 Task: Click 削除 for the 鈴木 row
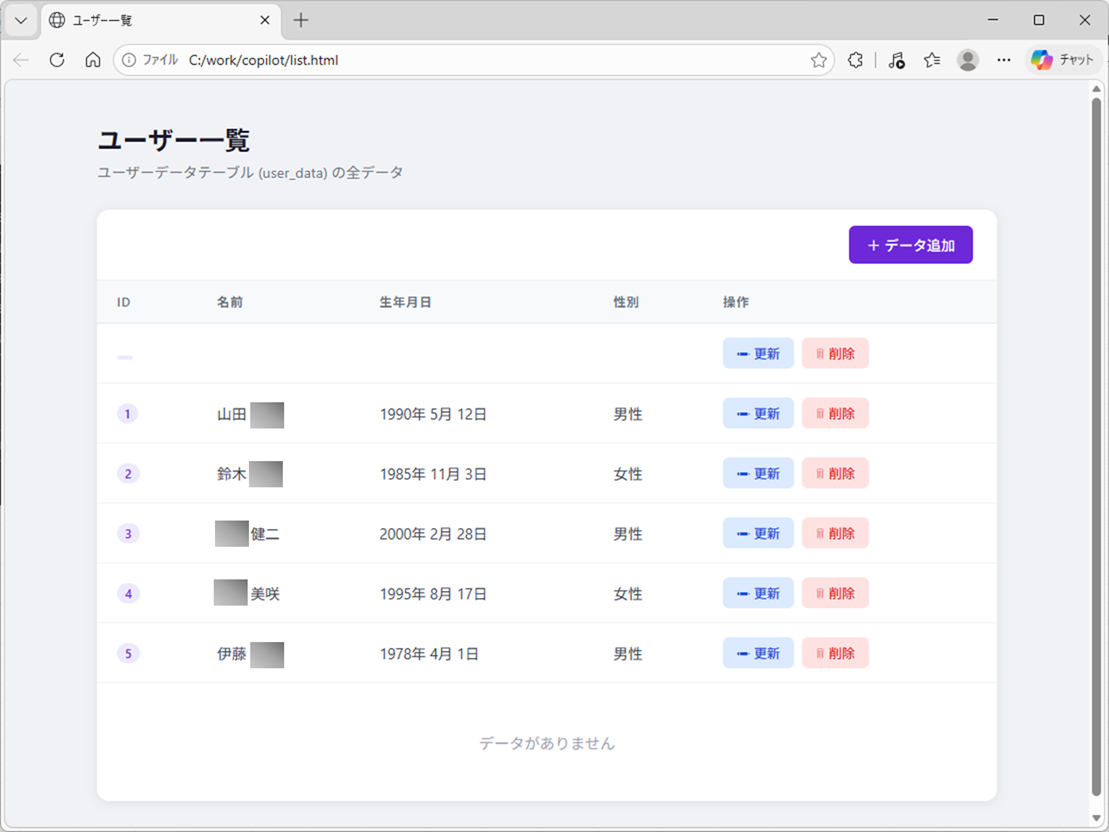[x=835, y=473]
